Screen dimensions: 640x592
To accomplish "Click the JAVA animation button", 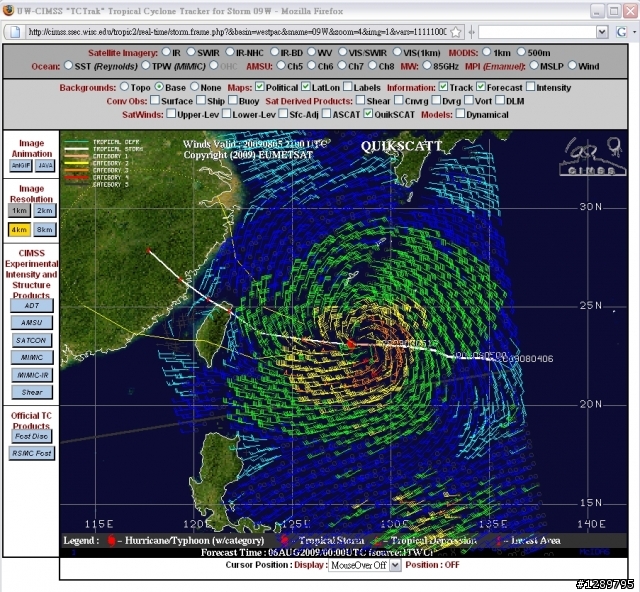I will 45,165.
